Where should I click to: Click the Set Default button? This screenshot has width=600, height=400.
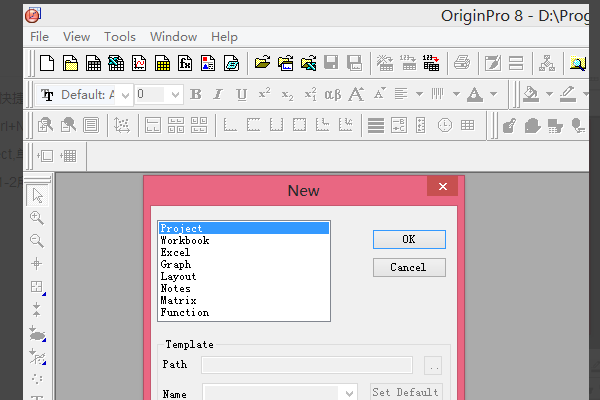pyautogui.click(x=406, y=392)
